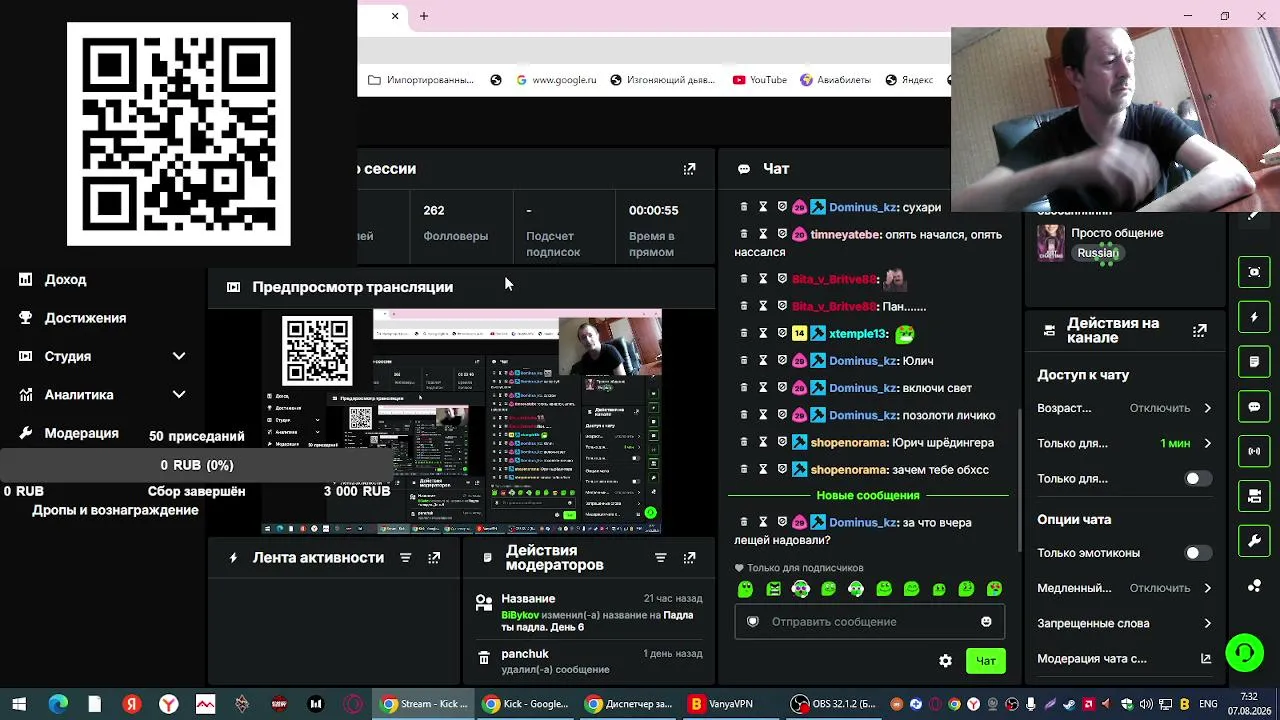The image size is (1280, 720).
Task: Click the BiBykov name in moderator actions
Action: (x=520, y=615)
